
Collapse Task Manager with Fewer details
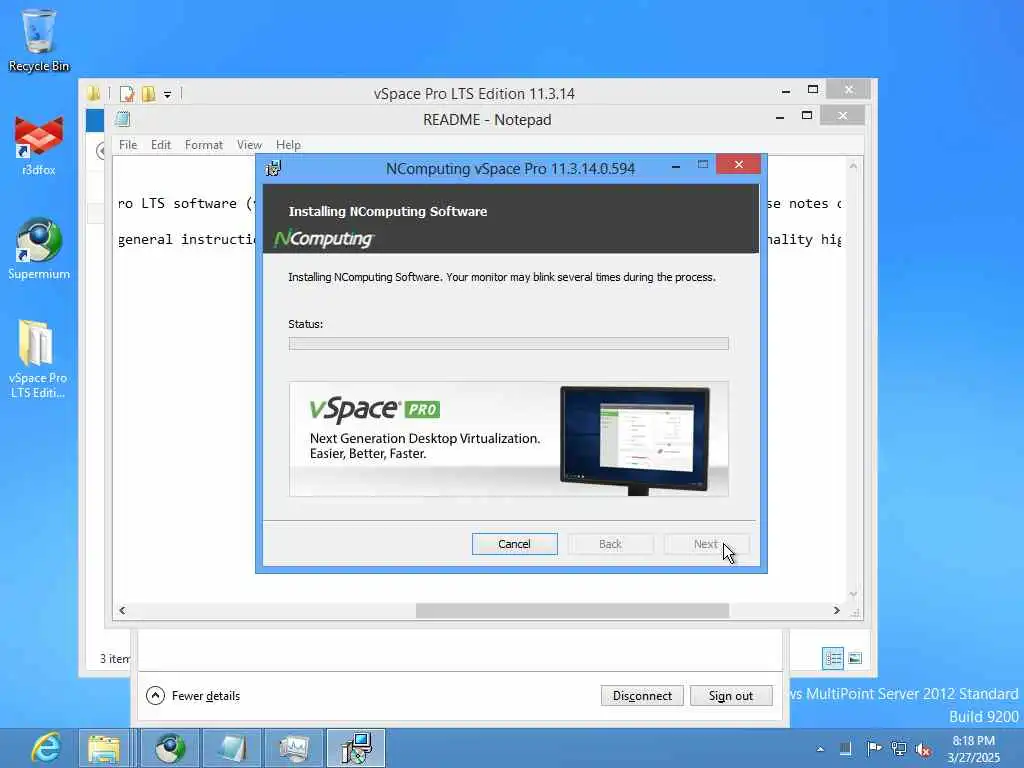(x=193, y=696)
